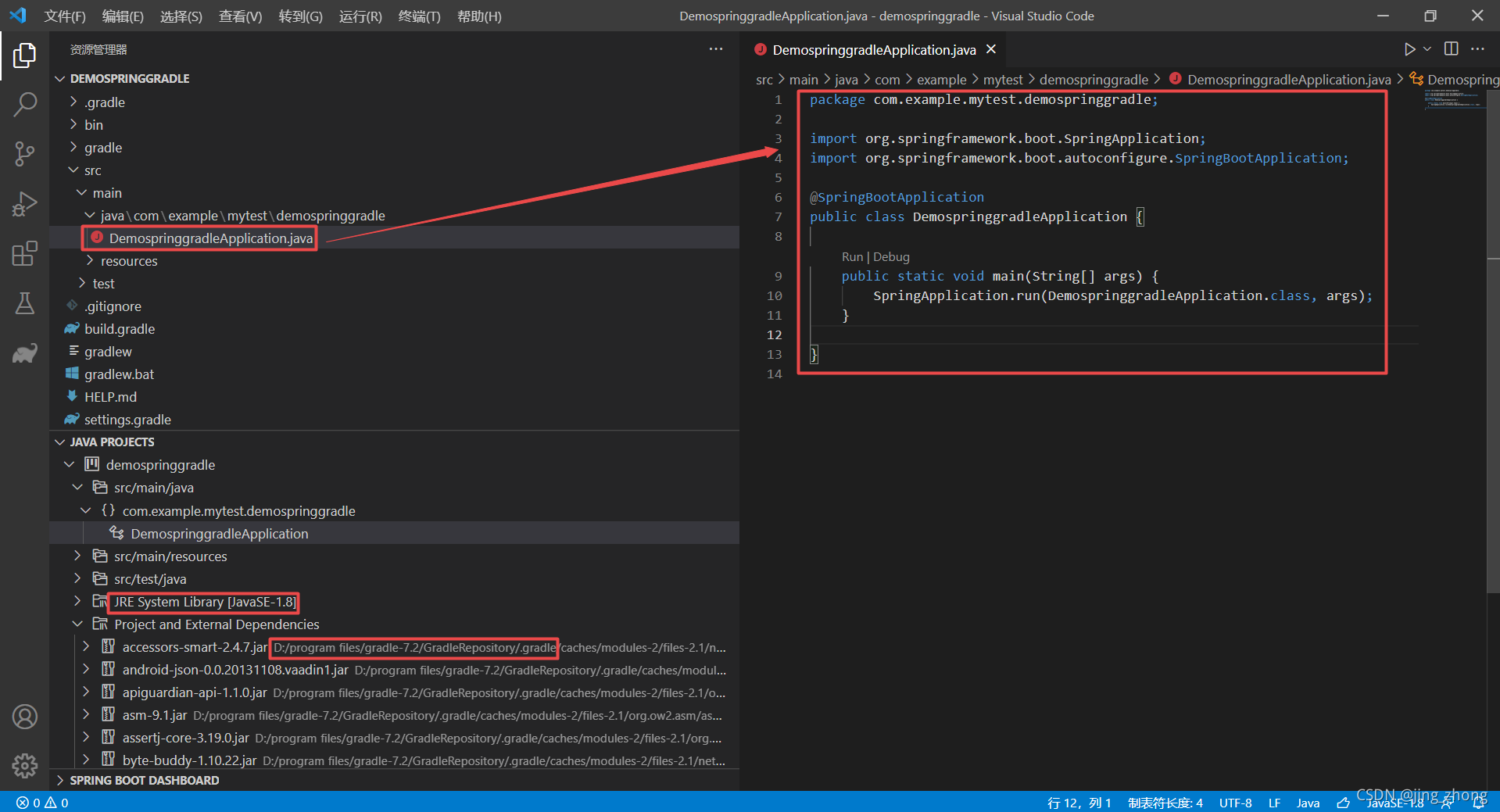Click UTF-8 encoding in status bar
1500x812 pixels.
point(1235,803)
